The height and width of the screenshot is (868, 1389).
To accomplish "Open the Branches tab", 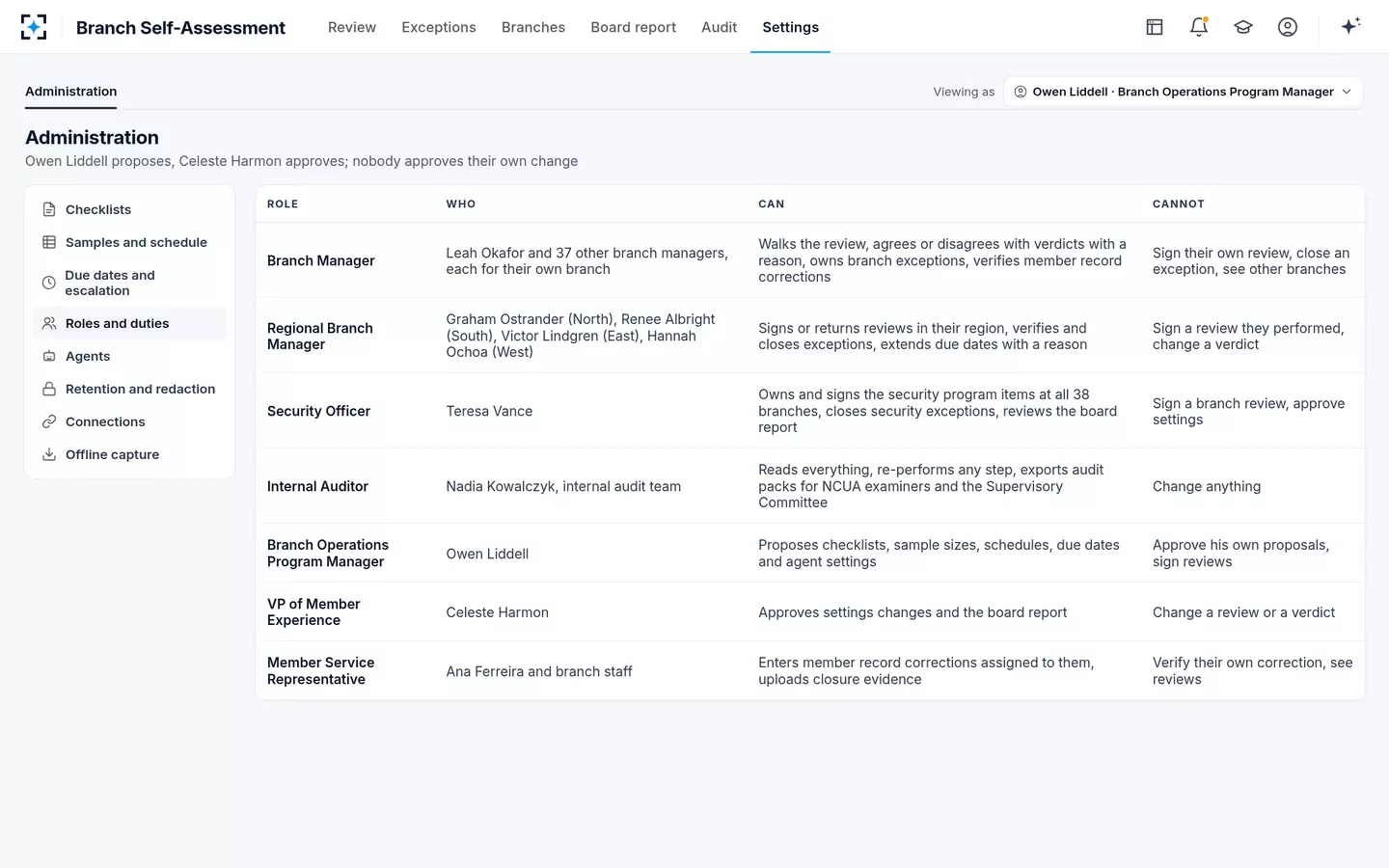I will pyautogui.click(x=533, y=27).
